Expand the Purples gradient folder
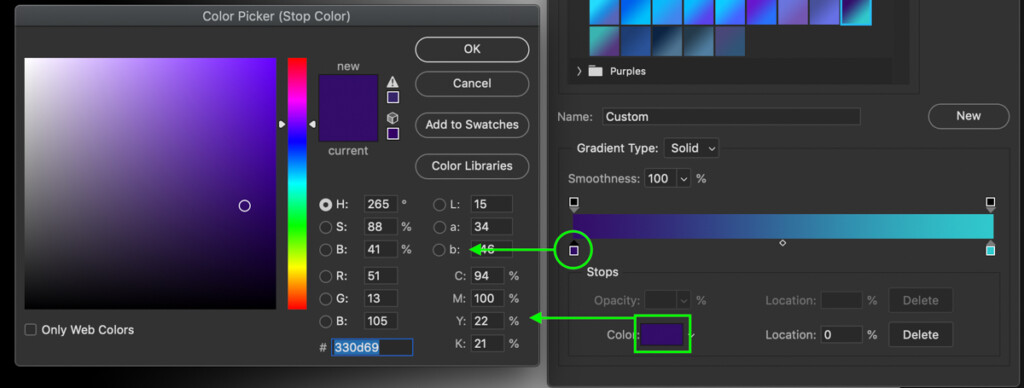The image size is (1024, 388). point(579,71)
